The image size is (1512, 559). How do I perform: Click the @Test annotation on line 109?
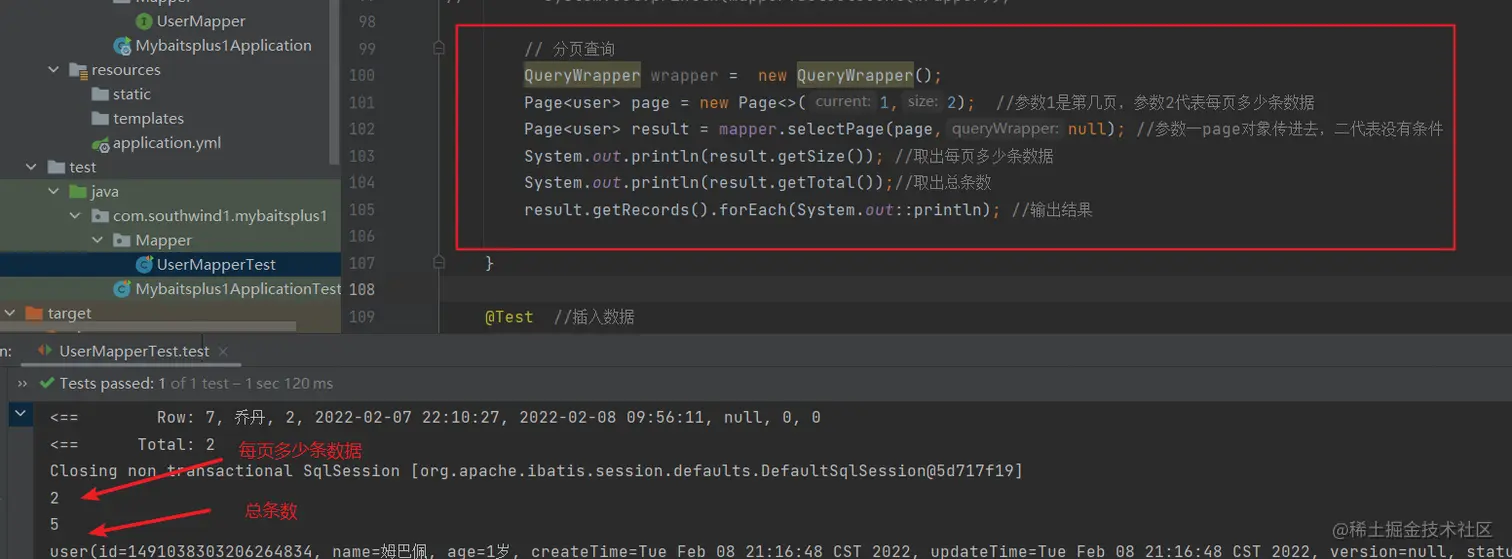coord(509,317)
